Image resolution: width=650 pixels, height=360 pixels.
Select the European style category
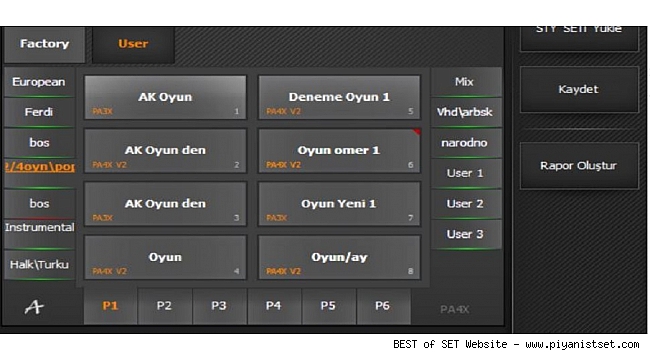pyautogui.click(x=39, y=82)
